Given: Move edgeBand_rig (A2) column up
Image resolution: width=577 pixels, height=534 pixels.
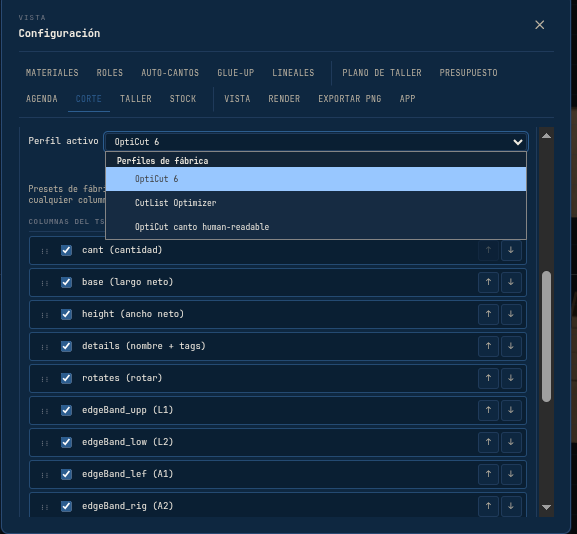Looking at the screenshot, I should pyautogui.click(x=488, y=506).
